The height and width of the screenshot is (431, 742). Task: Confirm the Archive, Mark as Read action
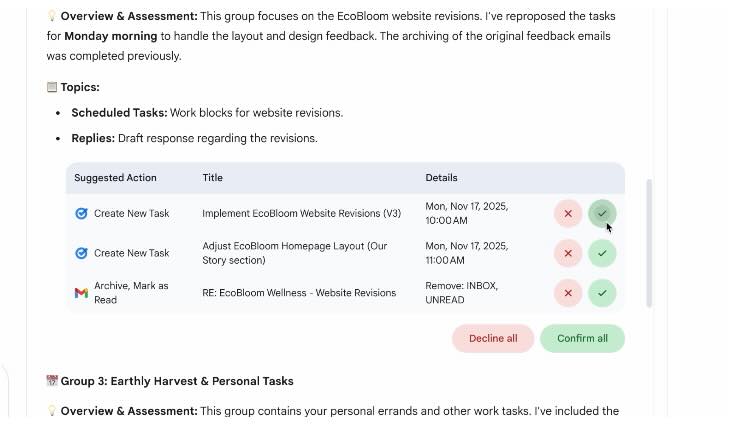pos(602,293)
